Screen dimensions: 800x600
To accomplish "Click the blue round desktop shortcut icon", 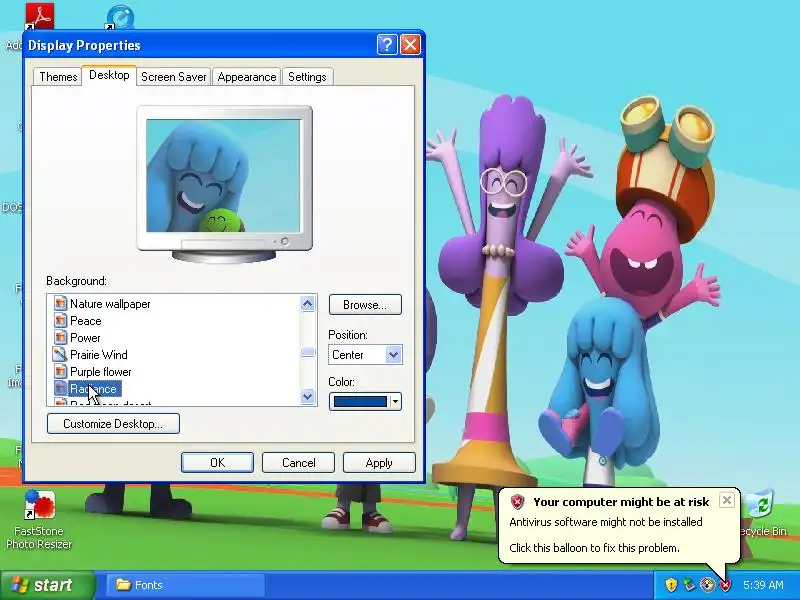I will 120,17.
